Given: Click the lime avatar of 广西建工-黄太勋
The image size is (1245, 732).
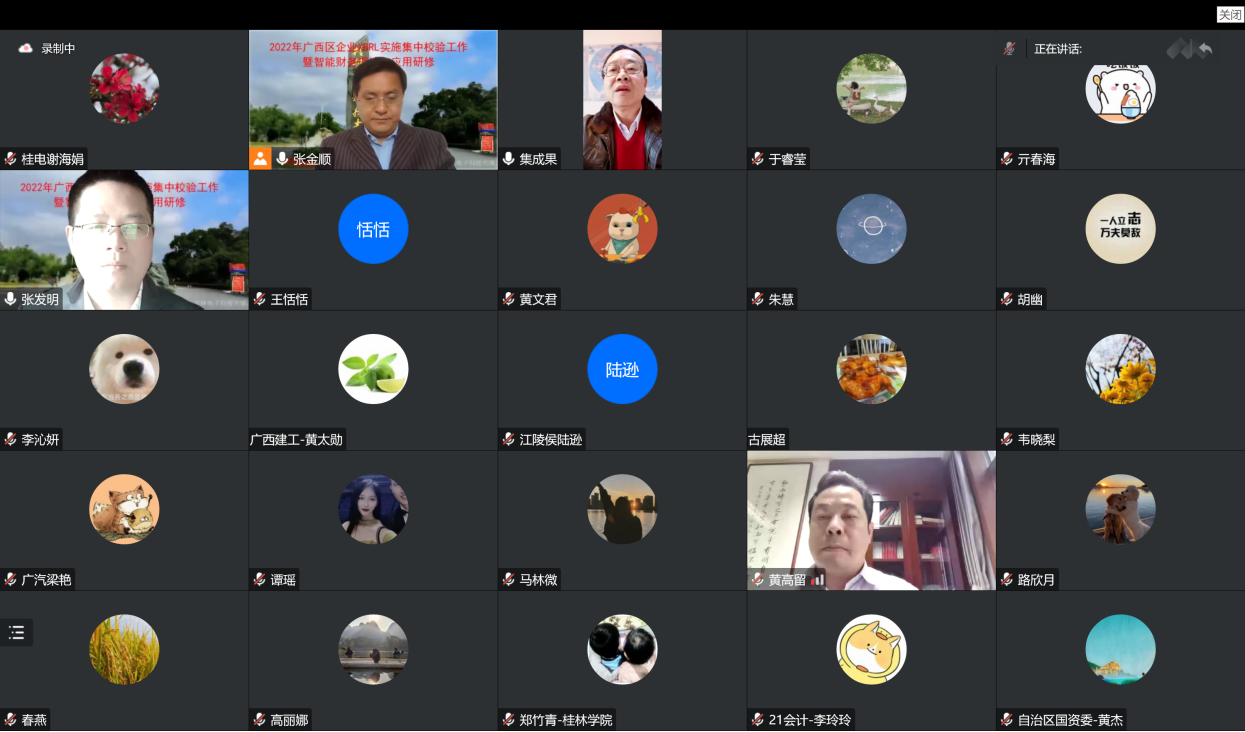Looking at the screenshot, I should coord(373,369).
